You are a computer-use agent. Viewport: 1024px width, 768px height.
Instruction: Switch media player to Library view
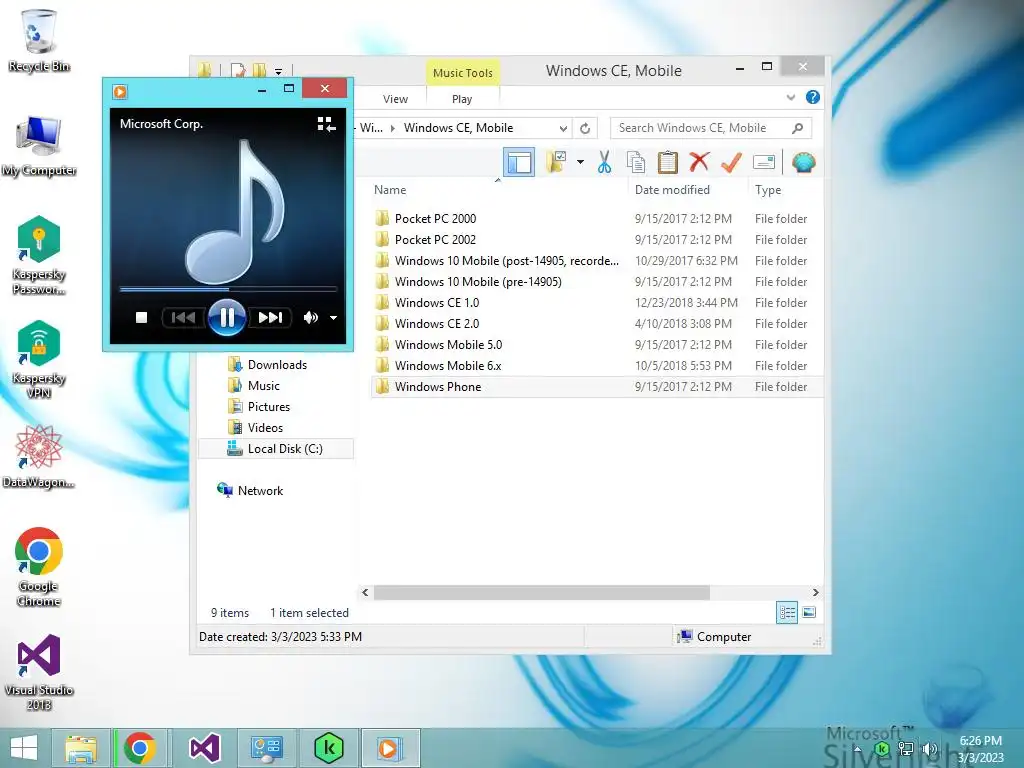tap(326, 124)
